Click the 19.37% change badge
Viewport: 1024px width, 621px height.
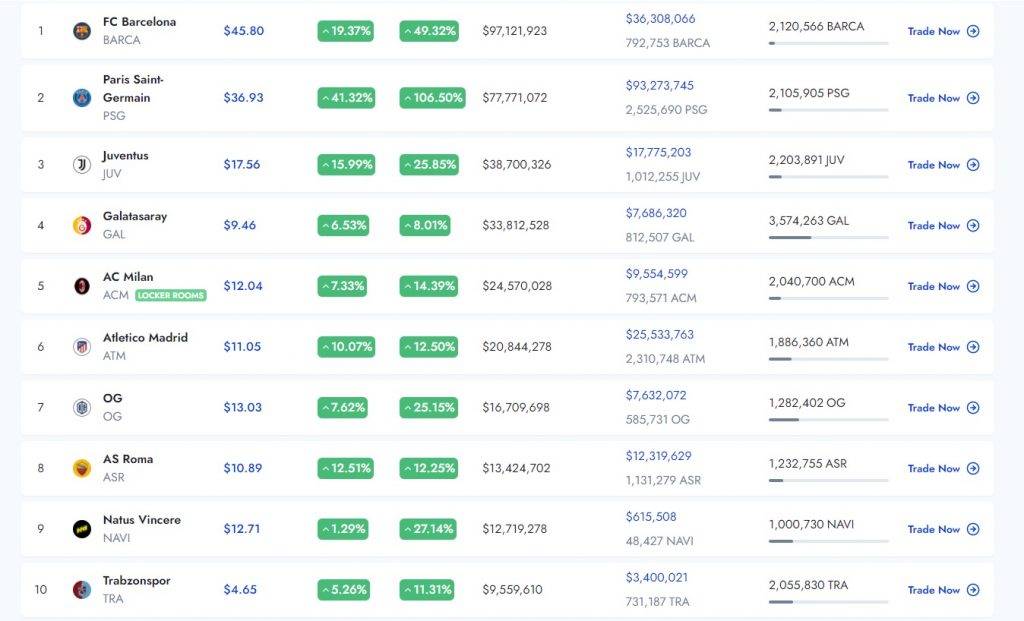[x=345, y=31]
